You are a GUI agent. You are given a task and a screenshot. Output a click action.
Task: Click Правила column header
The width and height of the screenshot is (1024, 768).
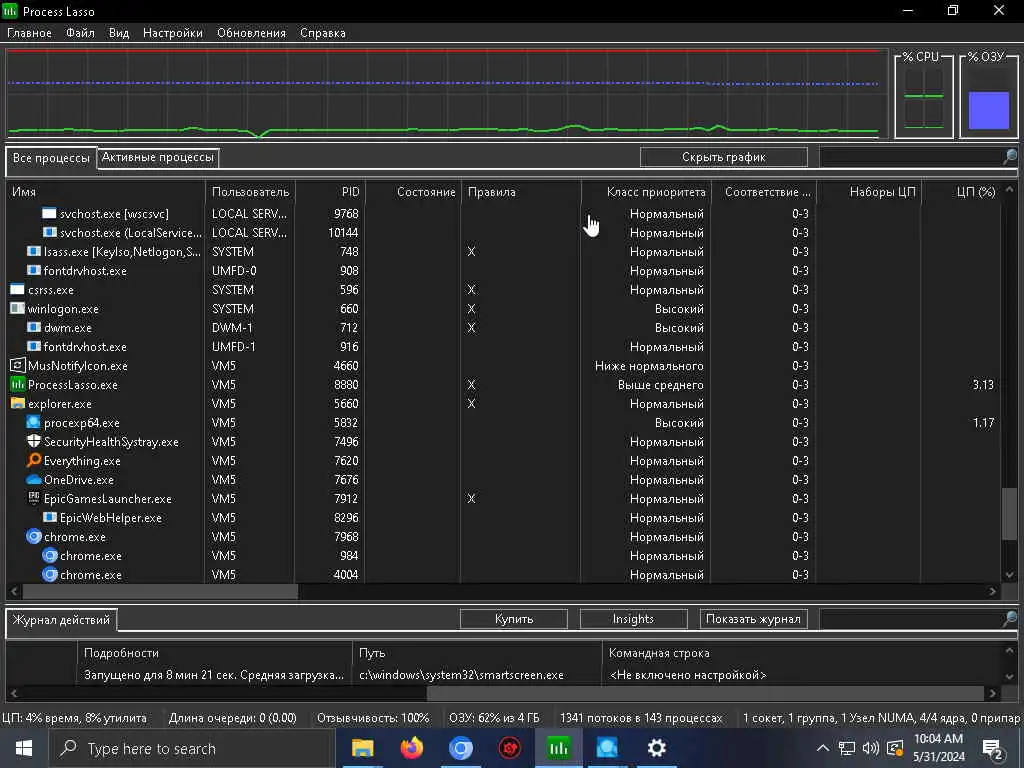(521, 191)
